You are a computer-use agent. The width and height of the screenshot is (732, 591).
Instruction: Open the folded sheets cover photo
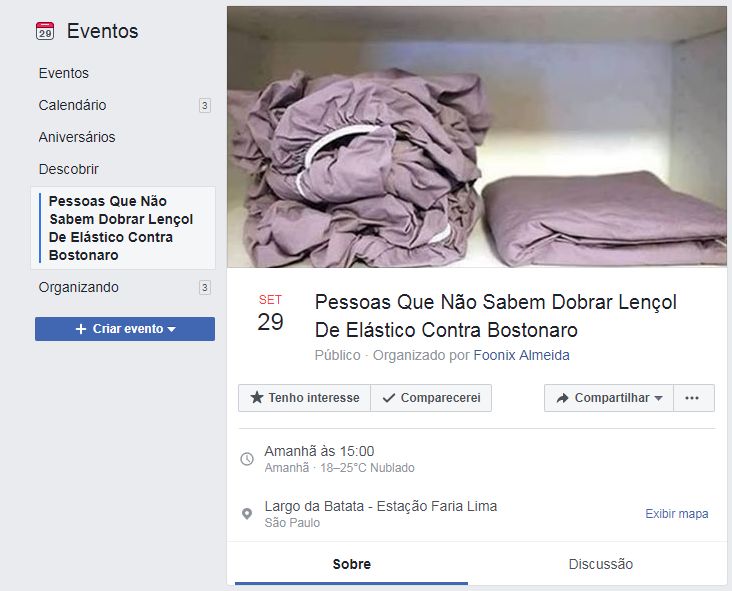477,137
